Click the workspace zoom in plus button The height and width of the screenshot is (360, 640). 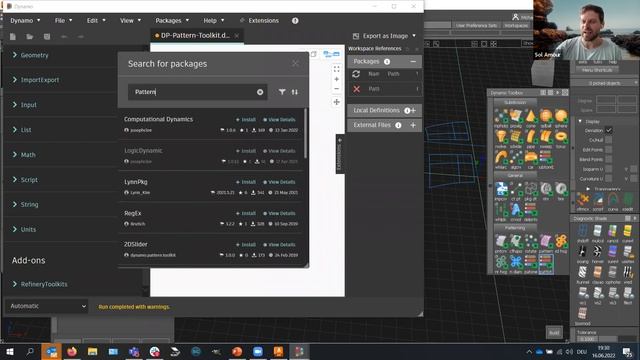tap(336, 79)
